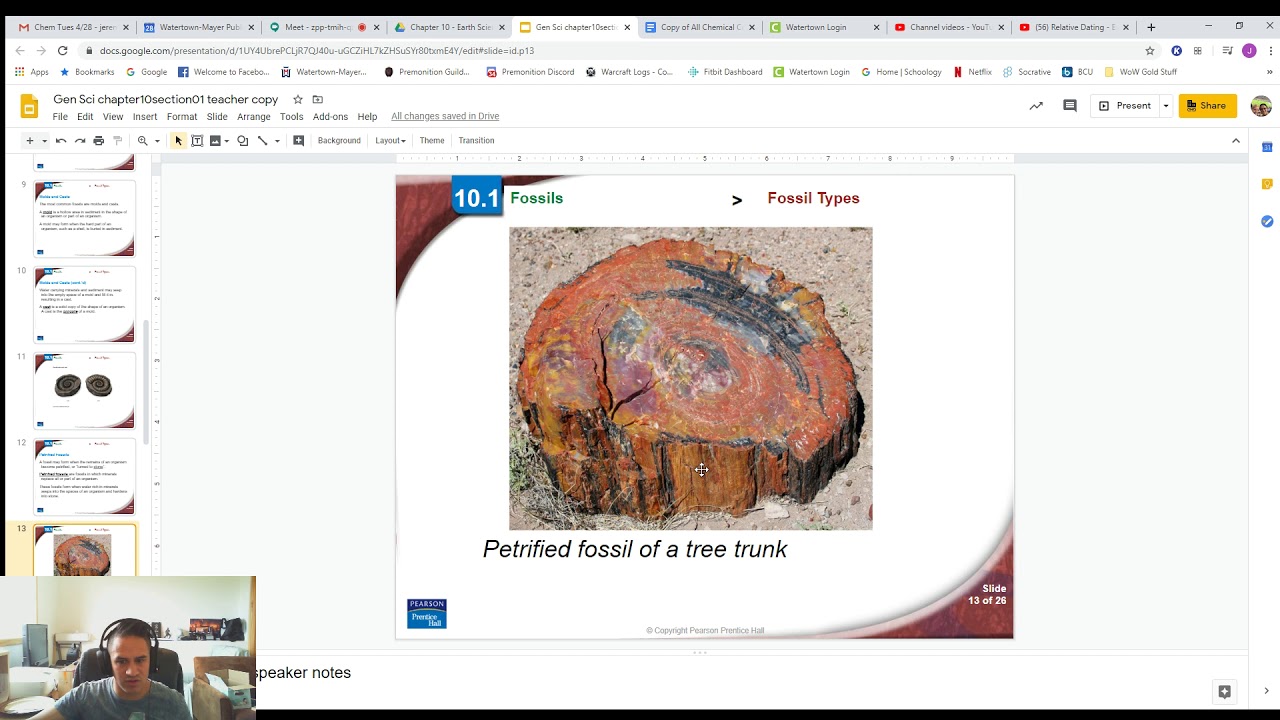Click the Google Slides home logo

point(30,106)
